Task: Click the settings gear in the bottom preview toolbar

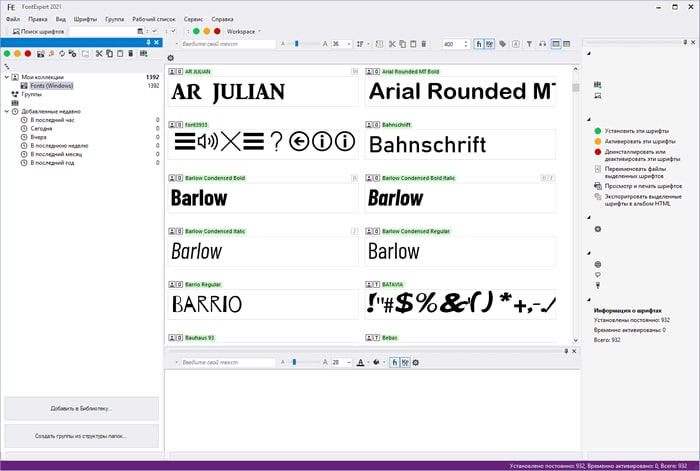Action: pyautogui.click(x=416, y=363)
